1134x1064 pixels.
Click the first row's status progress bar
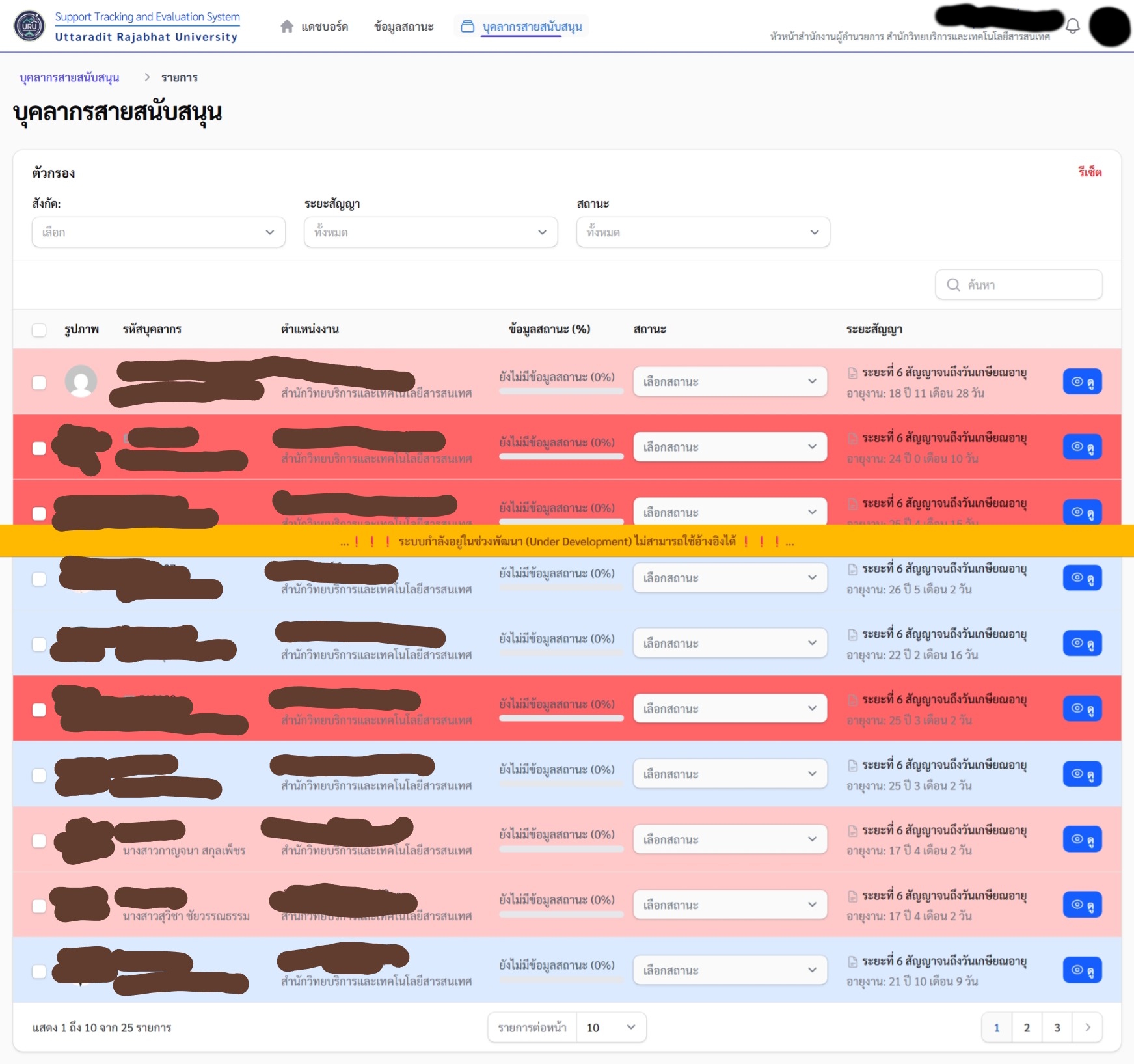click(x=561, y=392)
